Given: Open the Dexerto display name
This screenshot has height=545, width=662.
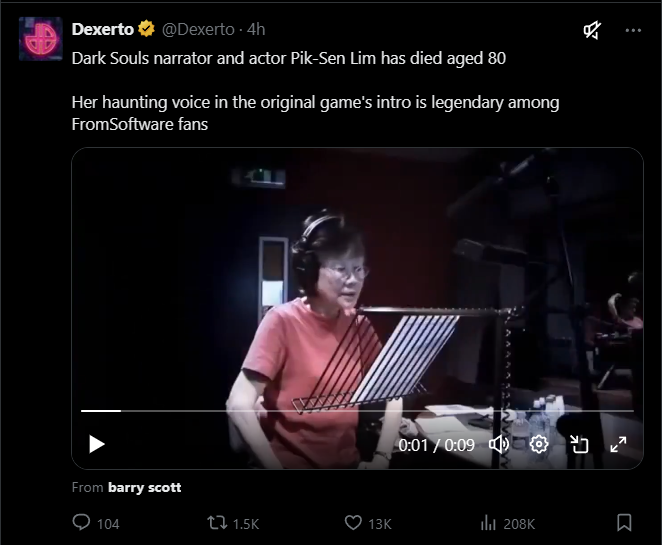Looking at the screenshot, I should pos(103,30).
